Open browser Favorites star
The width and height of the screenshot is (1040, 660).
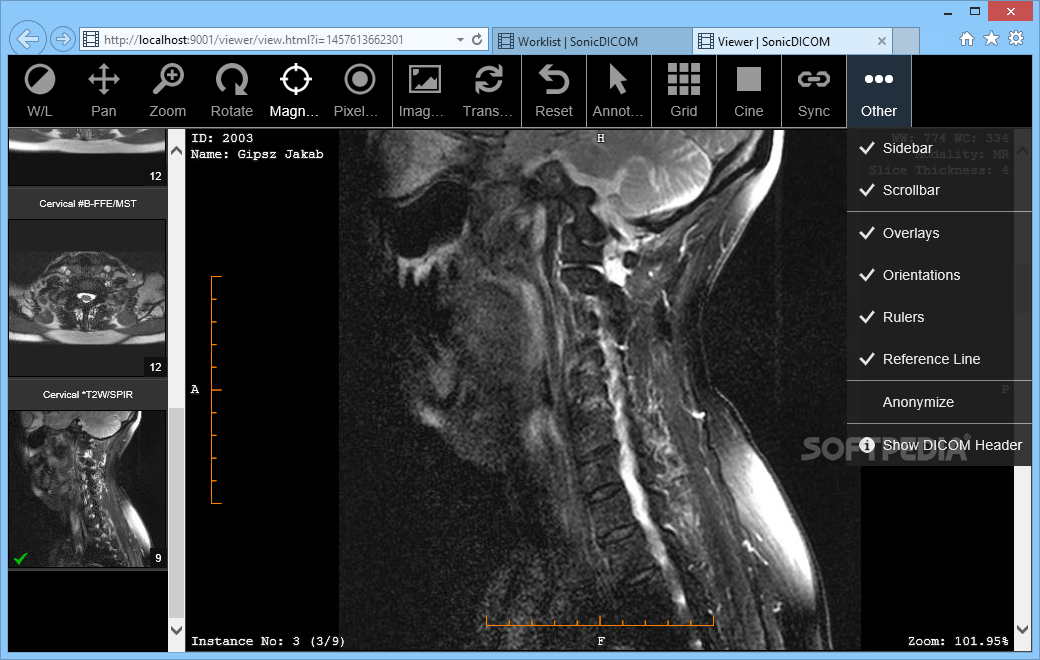click(992, 38)
